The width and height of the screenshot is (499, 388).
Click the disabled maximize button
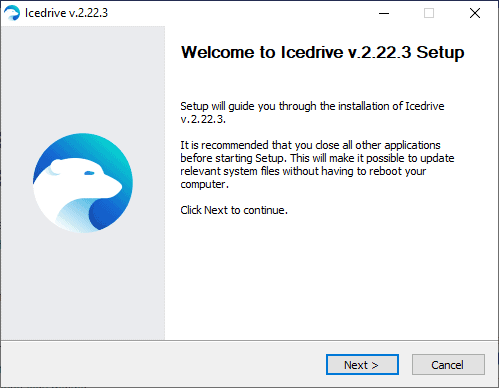tap(429, 13)
